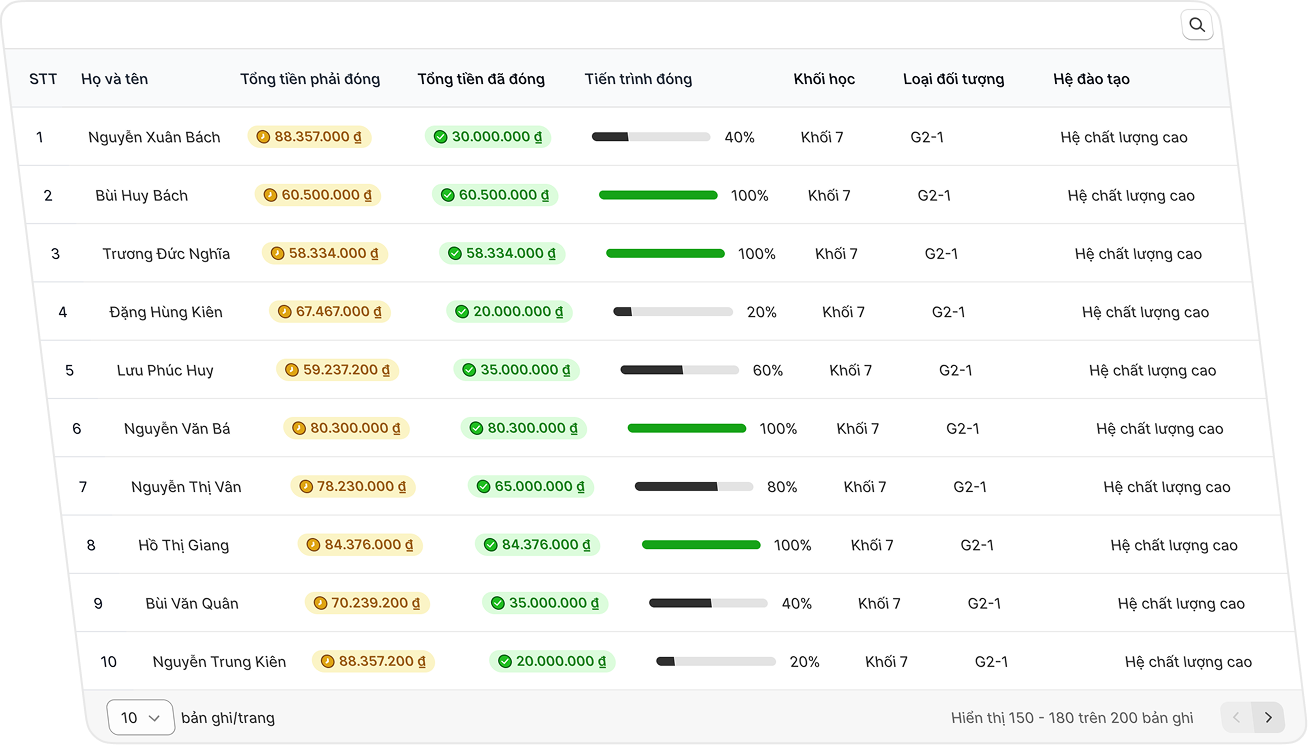Image resolution: width=1308 pixels, height=745 pixels.
Task: Sort by Họ và tên column header
Action: pyautogui.click(x=114, y=79)
